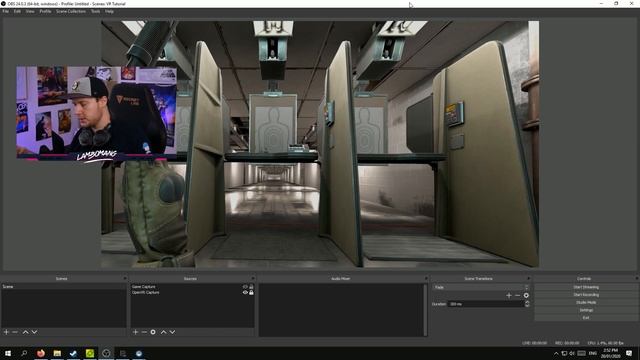Open system volume tray icon

[x=572, y=353]
